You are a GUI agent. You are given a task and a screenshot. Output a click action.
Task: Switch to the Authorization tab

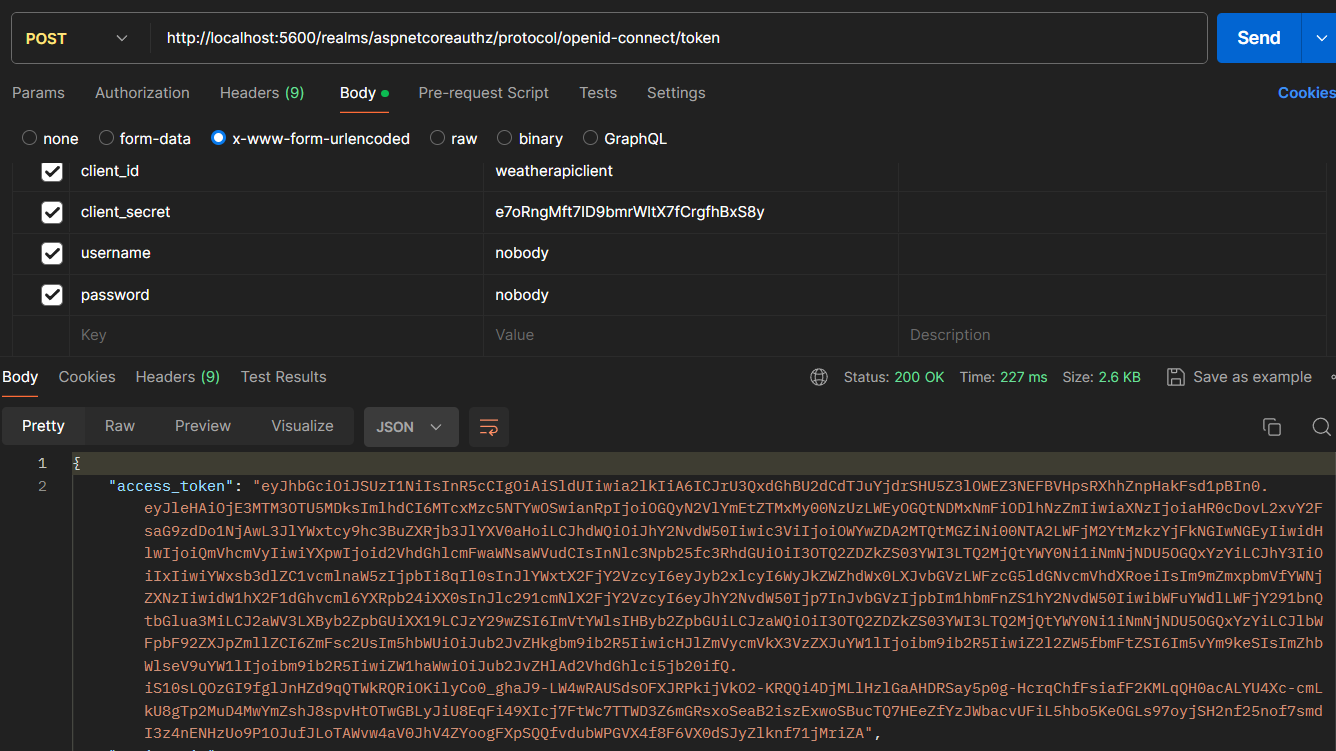142,92
